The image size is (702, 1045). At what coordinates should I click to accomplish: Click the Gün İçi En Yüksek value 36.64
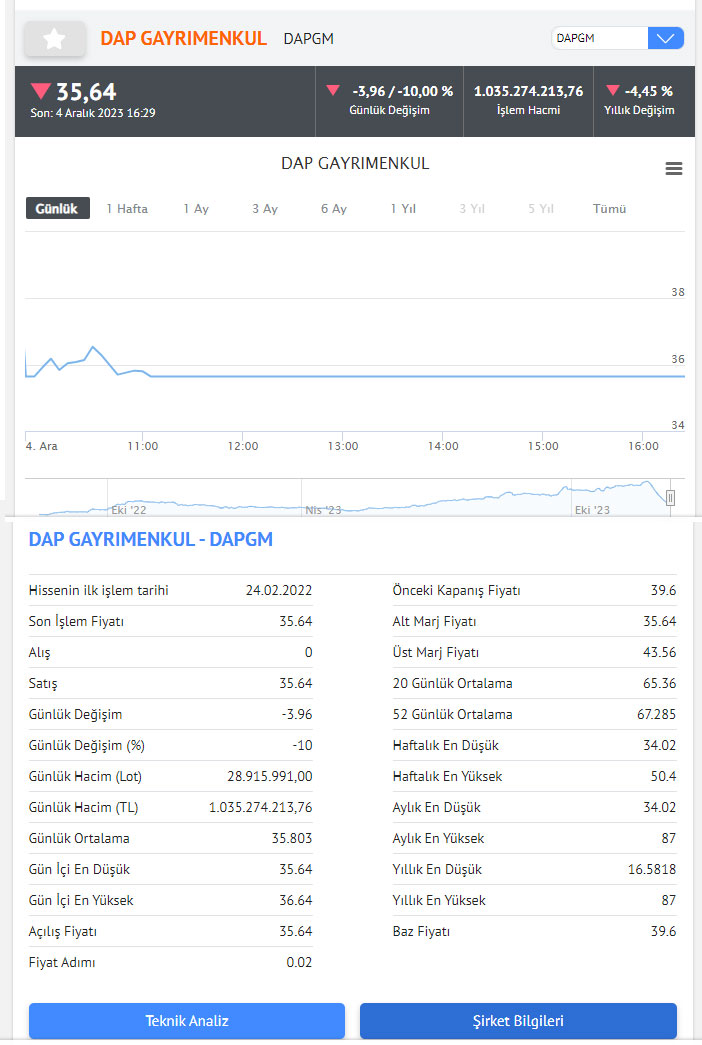(295, 900)
